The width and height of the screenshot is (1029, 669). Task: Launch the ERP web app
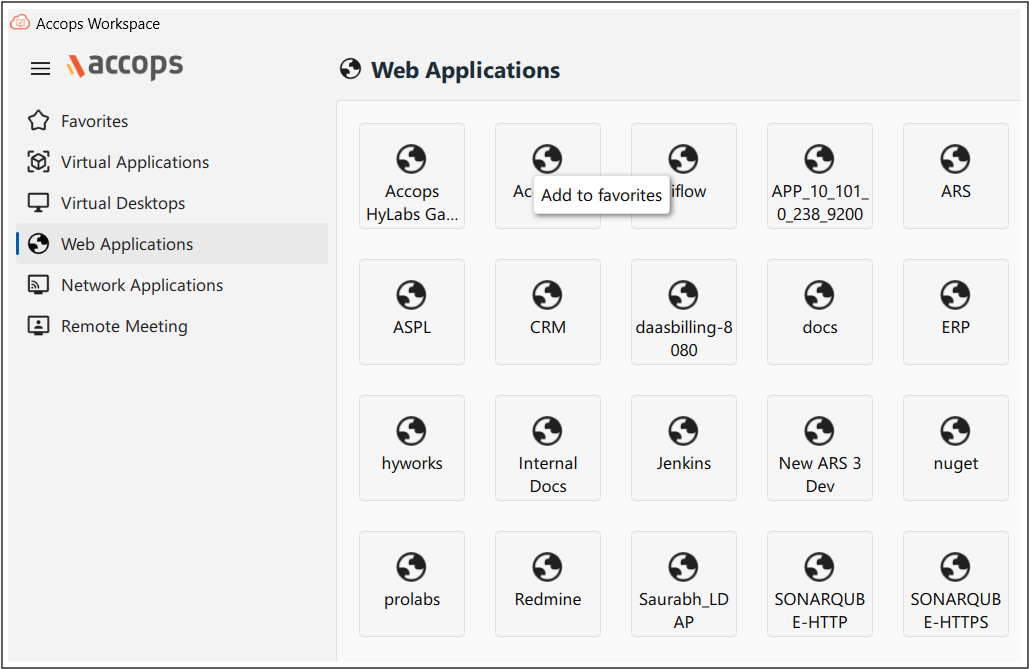click(956, 312)
